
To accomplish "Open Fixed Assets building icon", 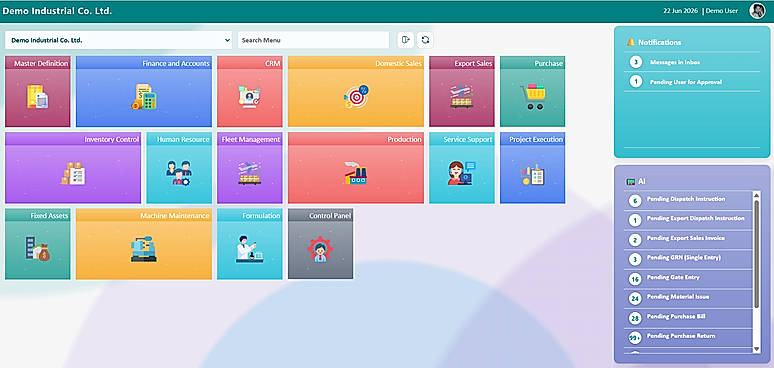I will point(38,249).
